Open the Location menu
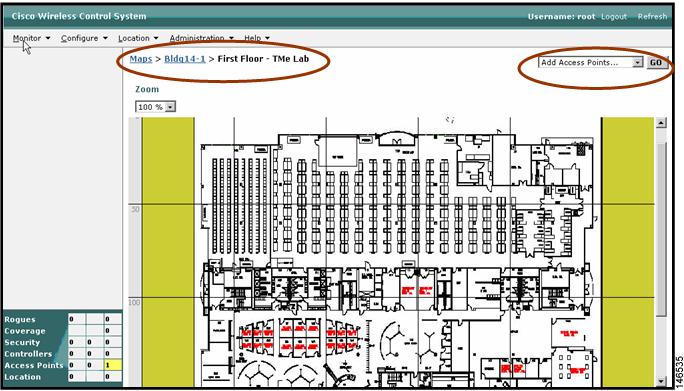 pyautogui.click(x=138, y=38)
